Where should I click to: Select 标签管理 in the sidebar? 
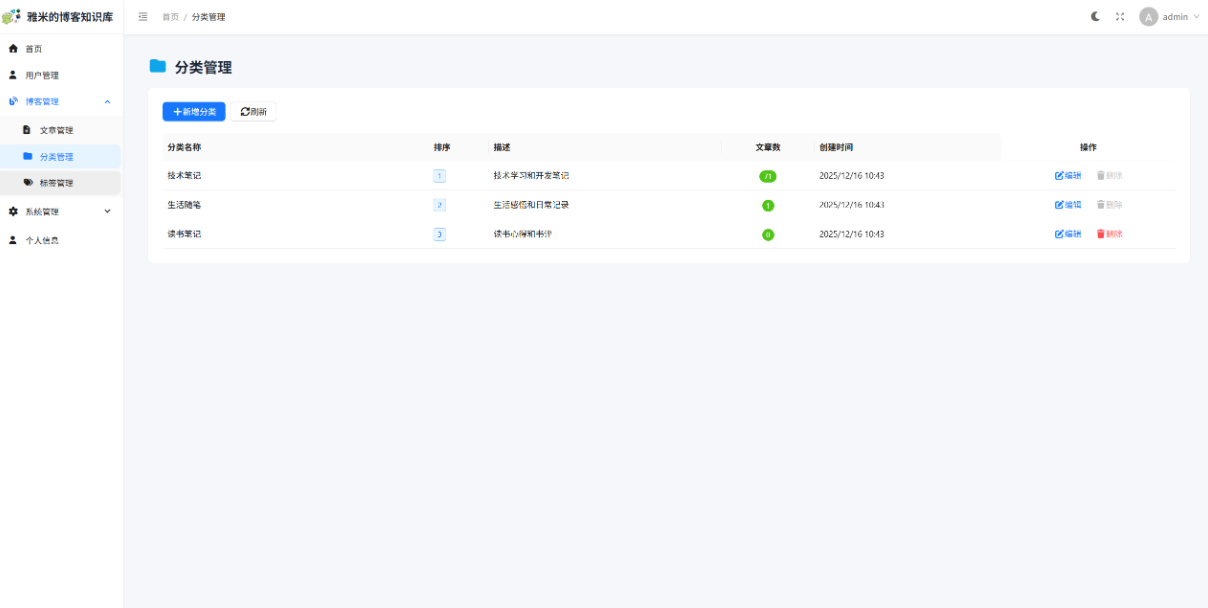56,183
